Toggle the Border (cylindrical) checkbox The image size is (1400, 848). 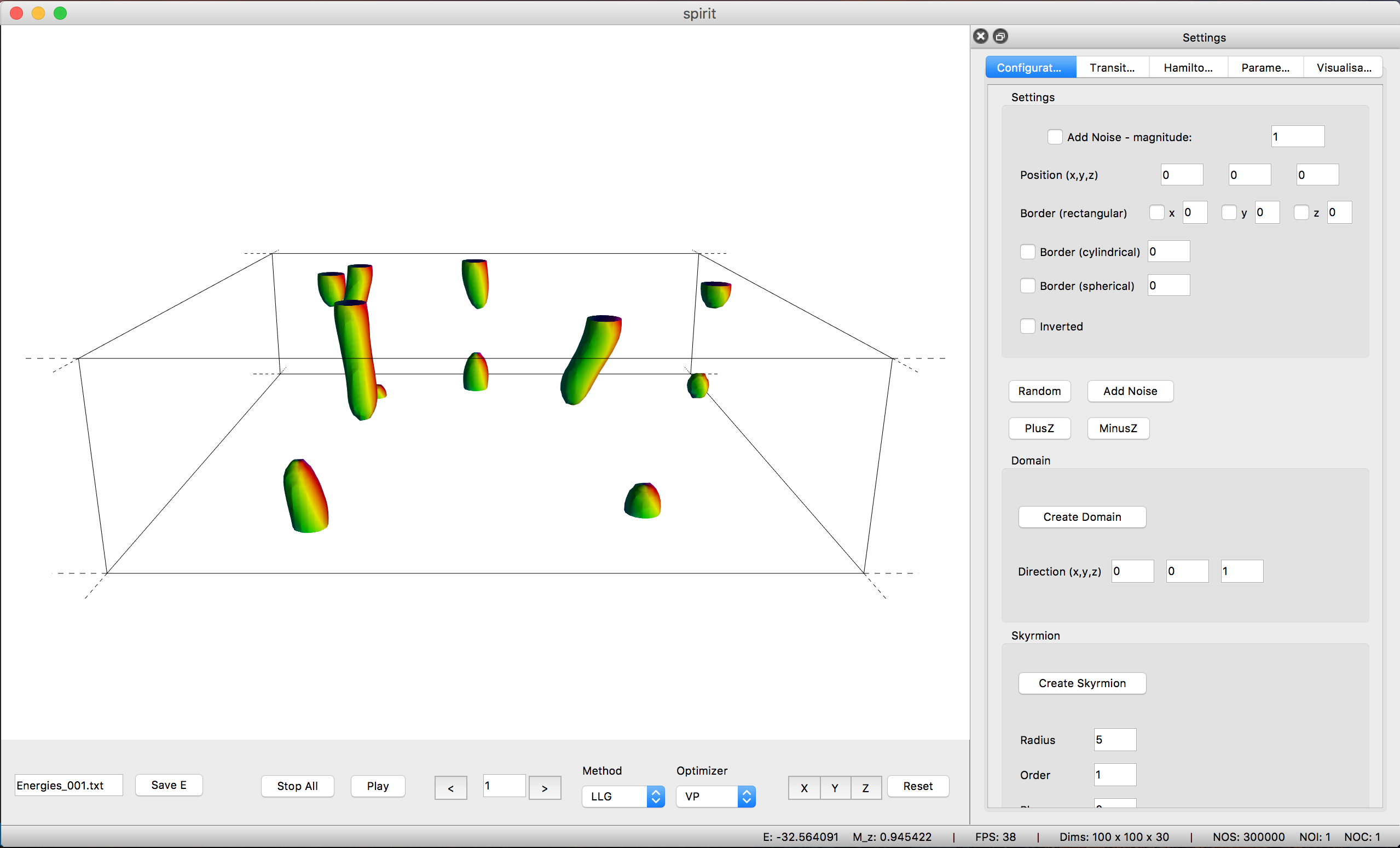click(x=1027, y=252)
